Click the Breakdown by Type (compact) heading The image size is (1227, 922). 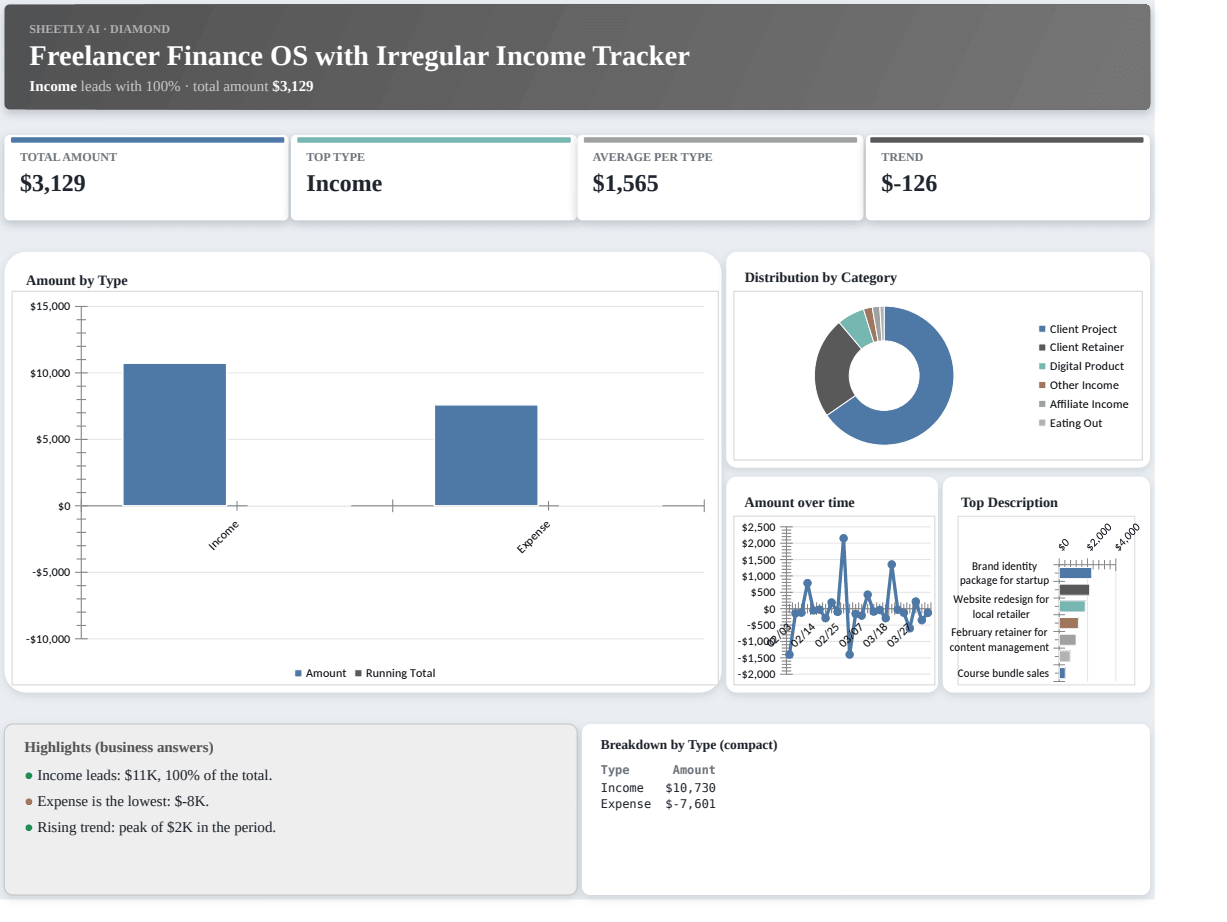pos(689,745)
